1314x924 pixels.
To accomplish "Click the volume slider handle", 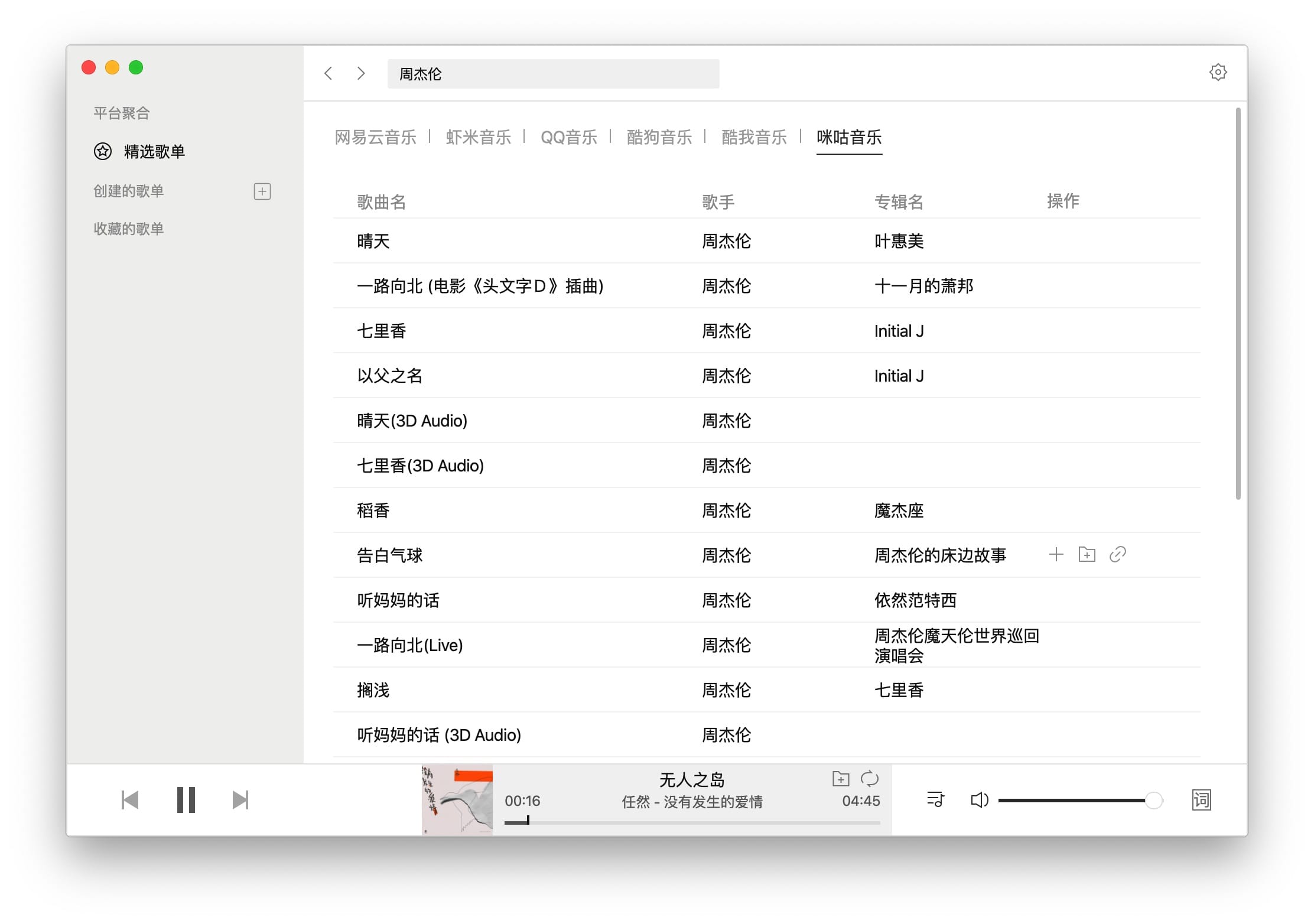I will point(1153,801).
